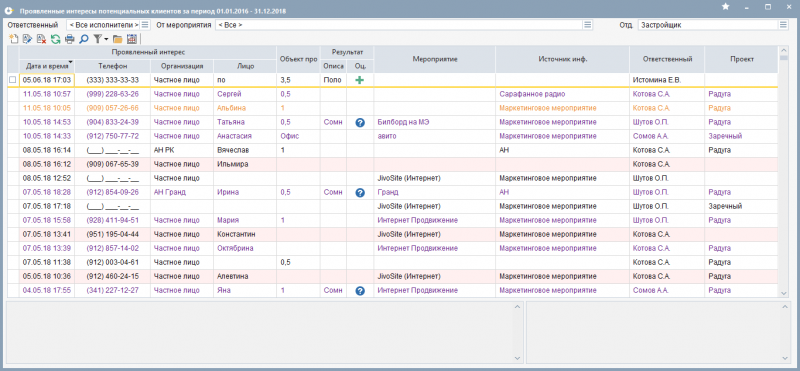Open the calendar period toolbar icon
The width and height of the screenshot is (800, 371).
[132, 38]
